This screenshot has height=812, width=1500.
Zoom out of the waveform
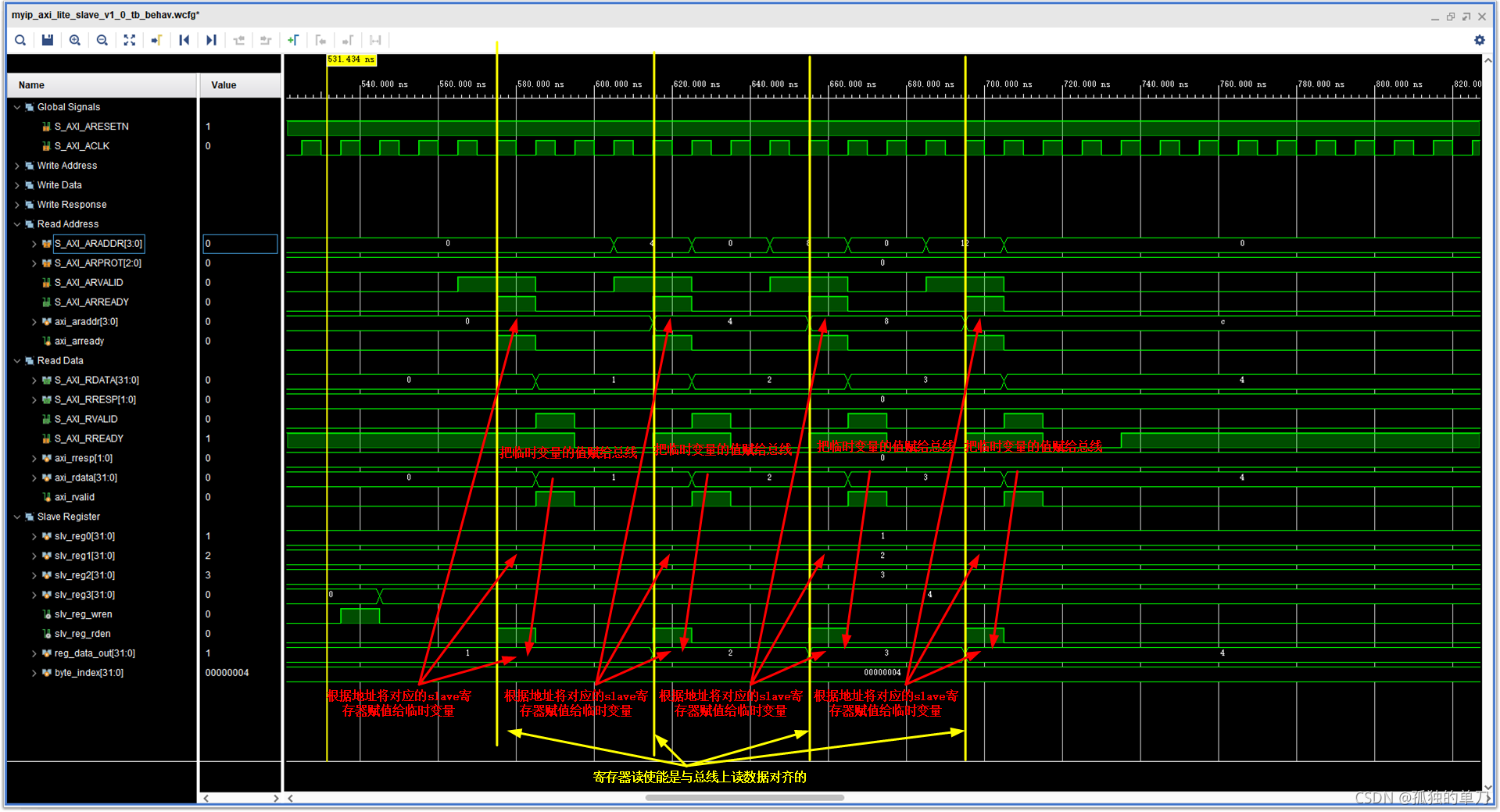click(102, 40)
